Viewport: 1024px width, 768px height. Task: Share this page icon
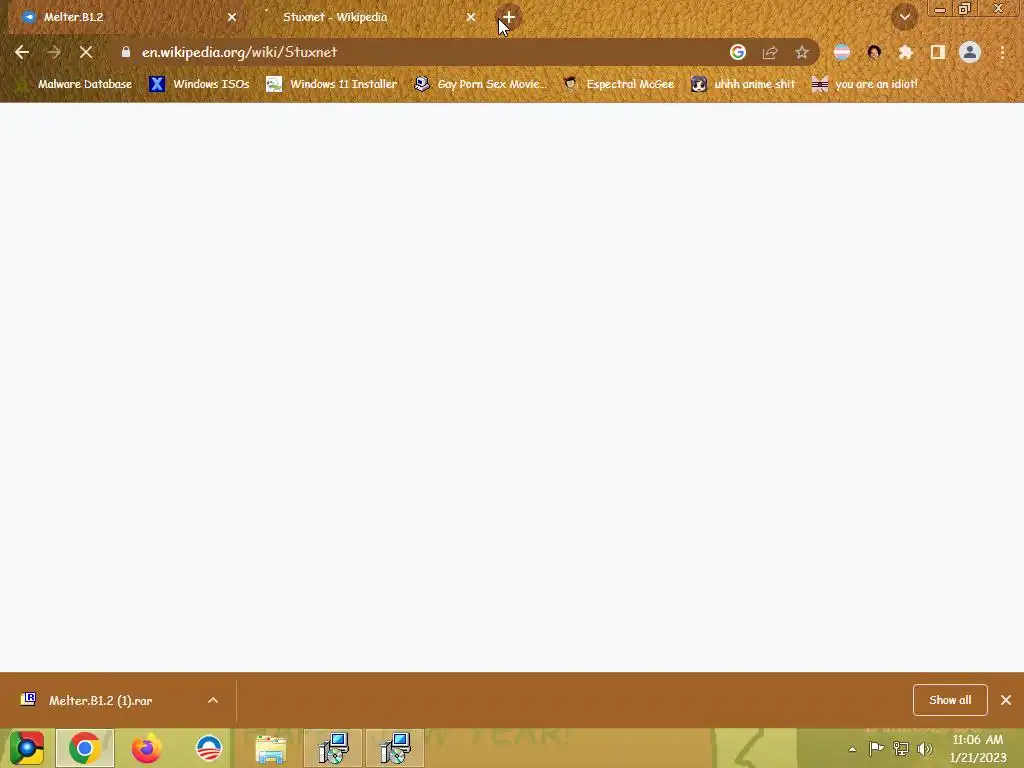(770, 52)
